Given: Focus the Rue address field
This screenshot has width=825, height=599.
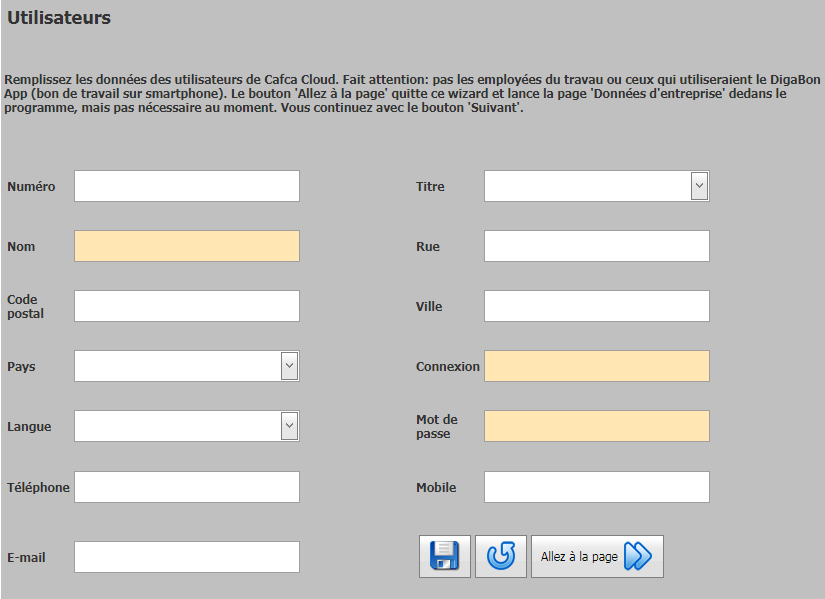Looking at the screenshot, I should click(597, 246).
